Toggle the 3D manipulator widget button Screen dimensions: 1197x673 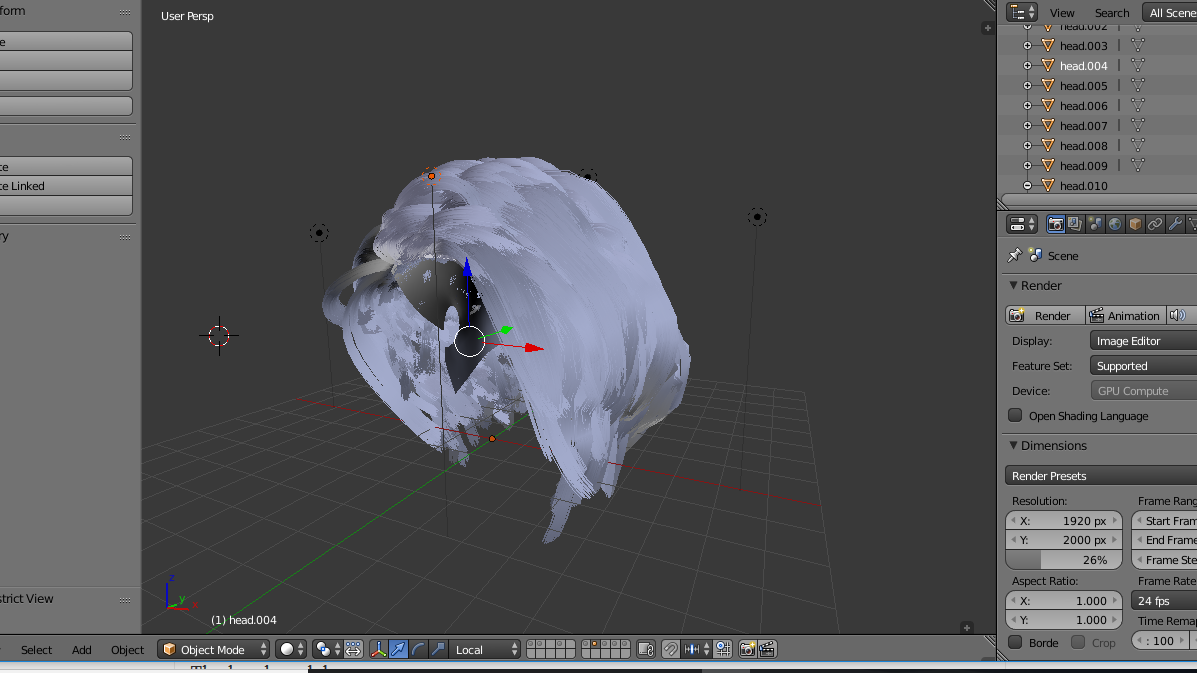(x=378, y=649)
